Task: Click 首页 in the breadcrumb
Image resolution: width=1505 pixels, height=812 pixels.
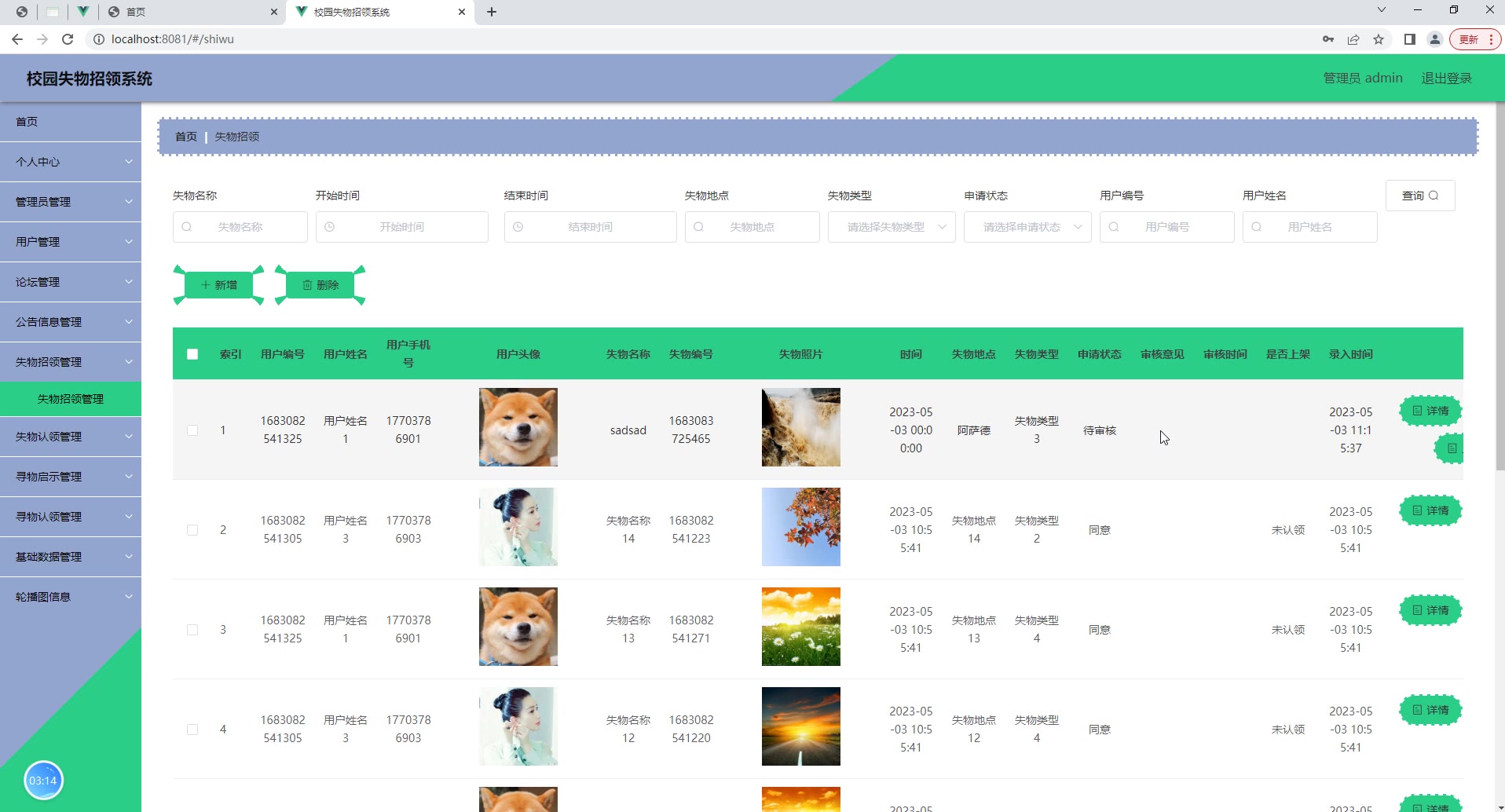Action: pyautogui.click(x=186, y=137)
